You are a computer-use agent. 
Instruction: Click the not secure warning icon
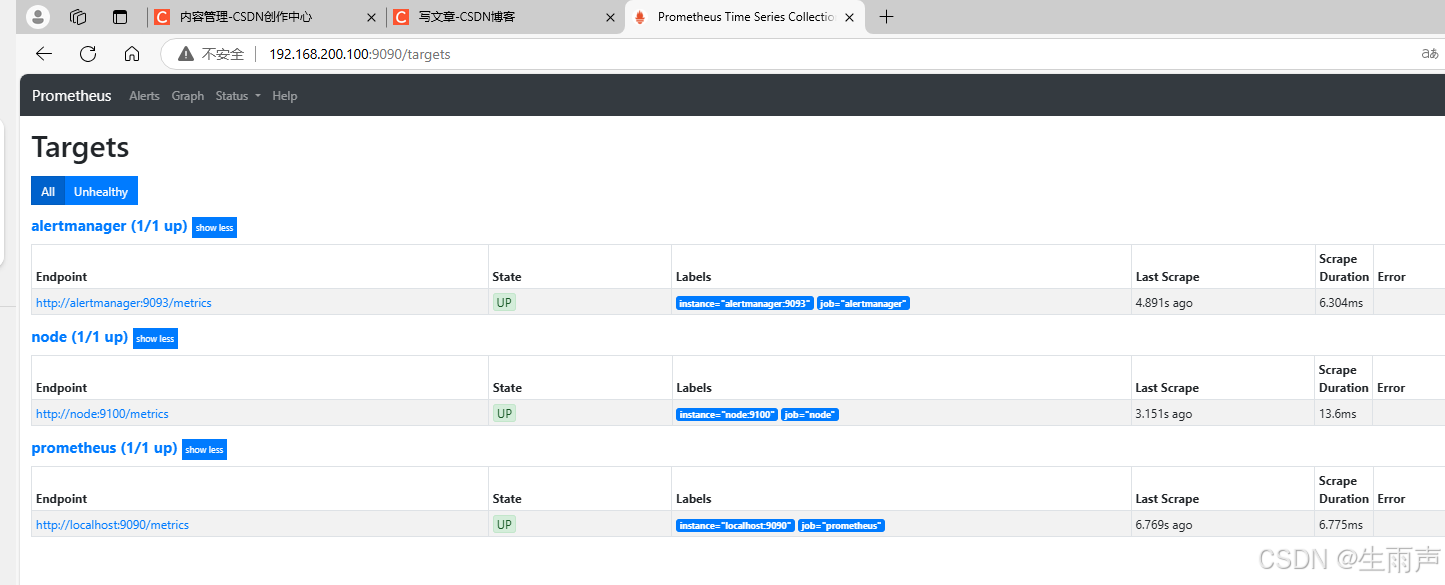click(x=186, y=54)
